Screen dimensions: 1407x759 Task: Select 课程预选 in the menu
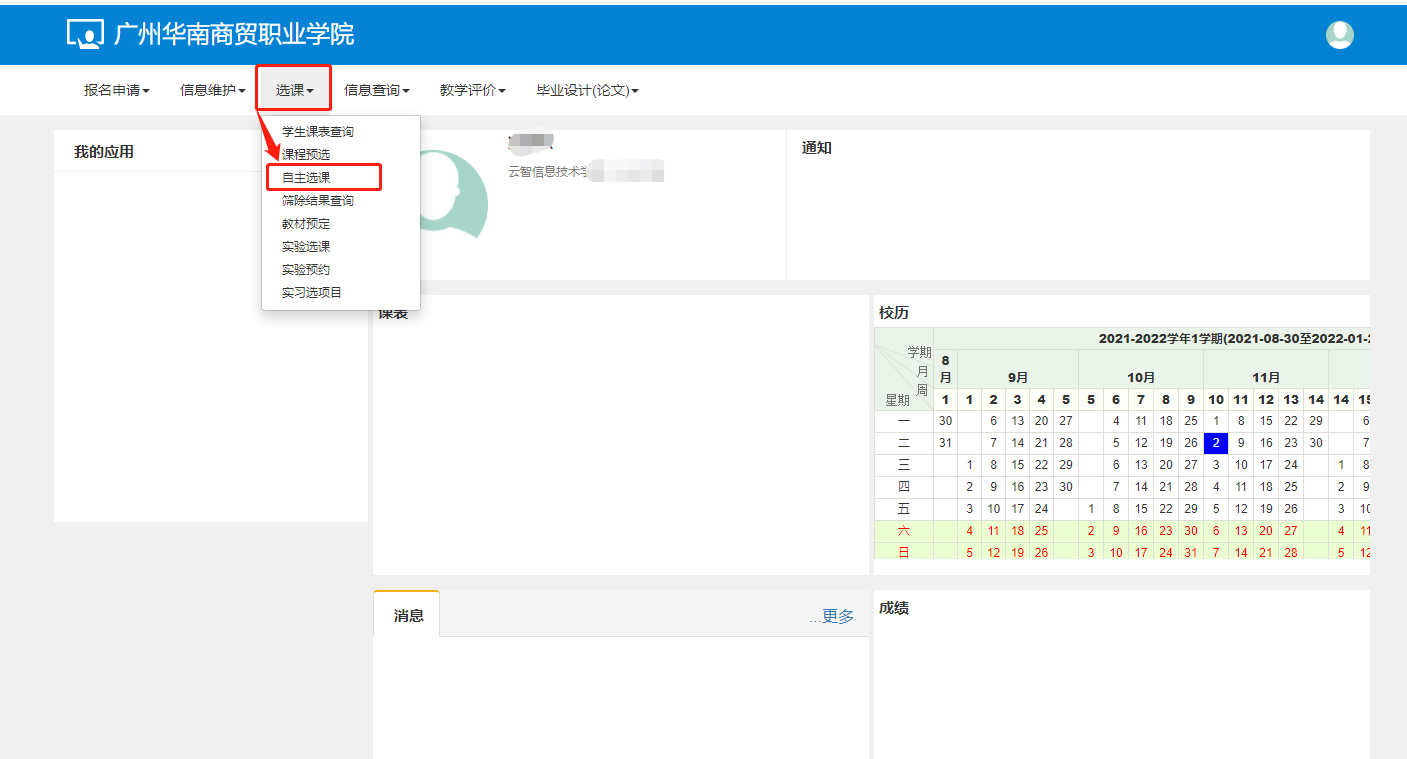tap(306, 155)
